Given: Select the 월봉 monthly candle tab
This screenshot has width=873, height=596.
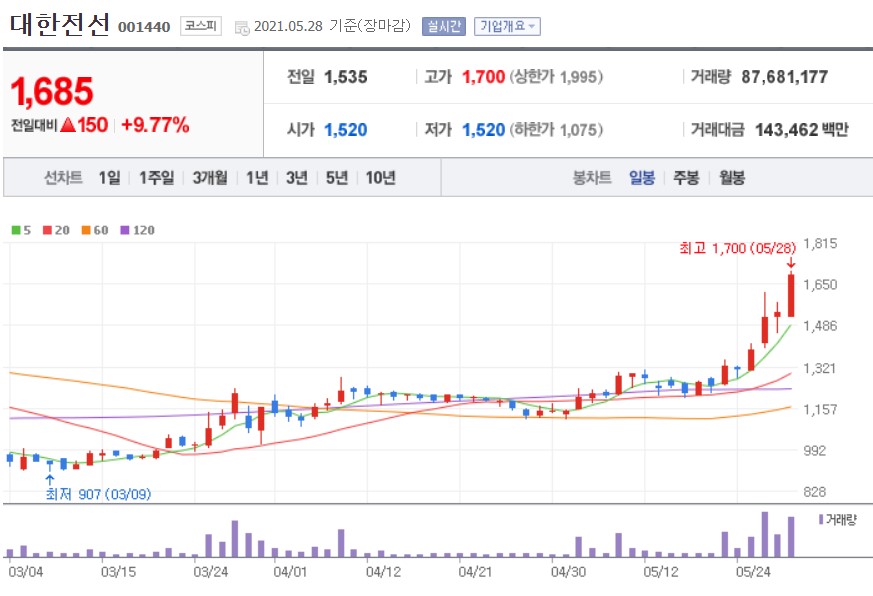Looking at the screenshot, I should (732, 178).
